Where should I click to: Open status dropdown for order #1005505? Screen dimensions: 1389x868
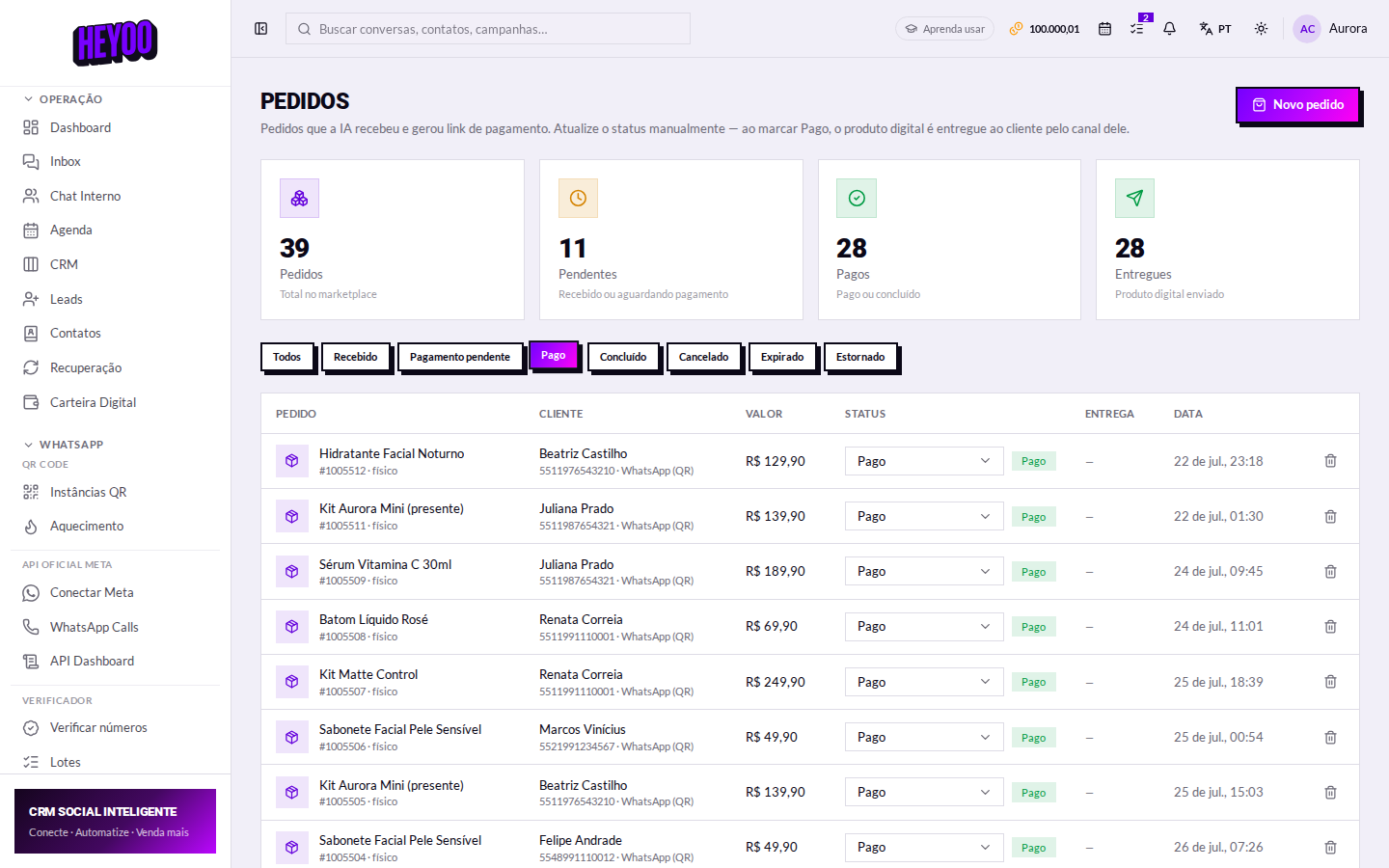pyautogui.click(x=924, y=792)
